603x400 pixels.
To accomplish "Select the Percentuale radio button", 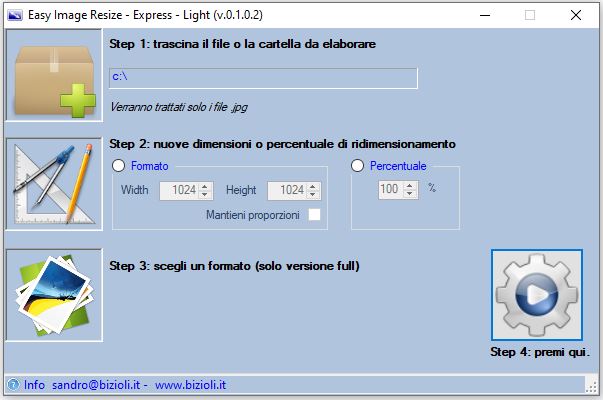I will [x=357, y=166].
